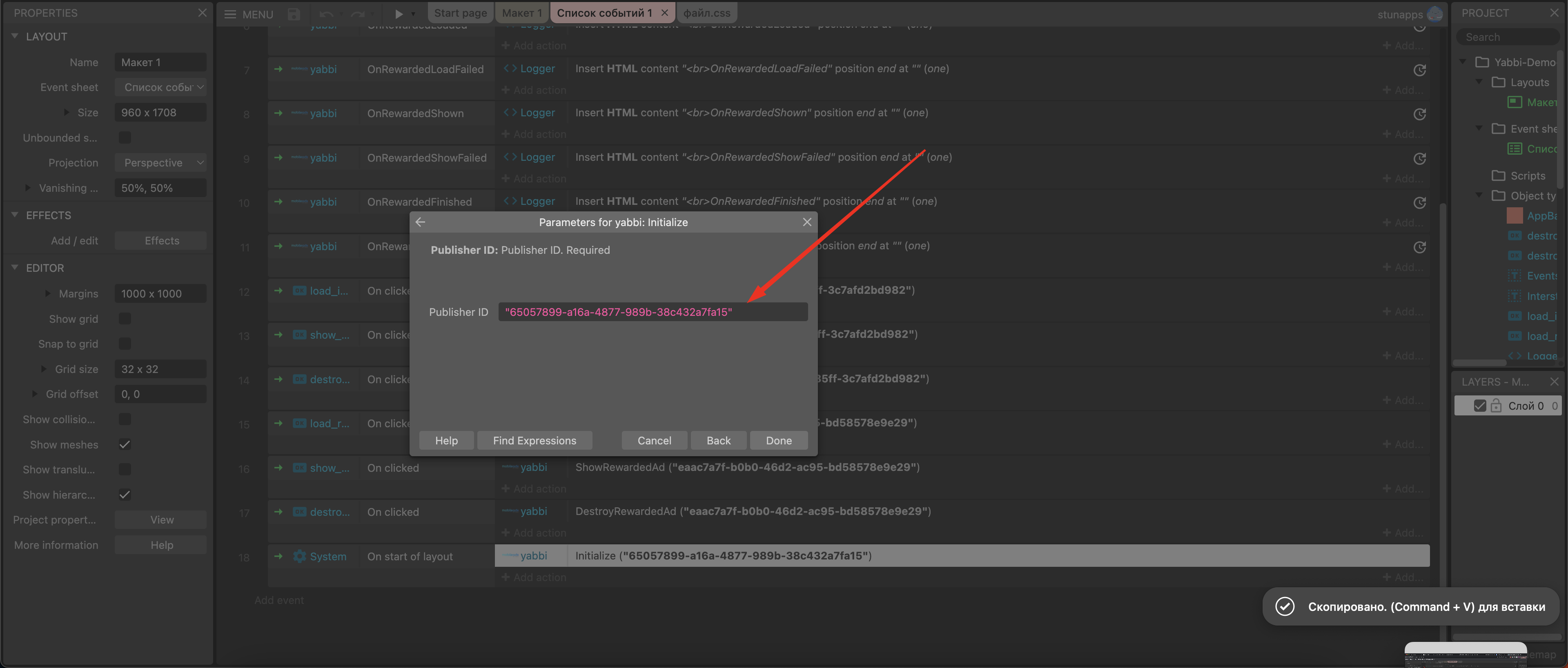Click the undo arrow in the toolbar
The height and width of the screenshot is (668, 1568).
(326, 13)
